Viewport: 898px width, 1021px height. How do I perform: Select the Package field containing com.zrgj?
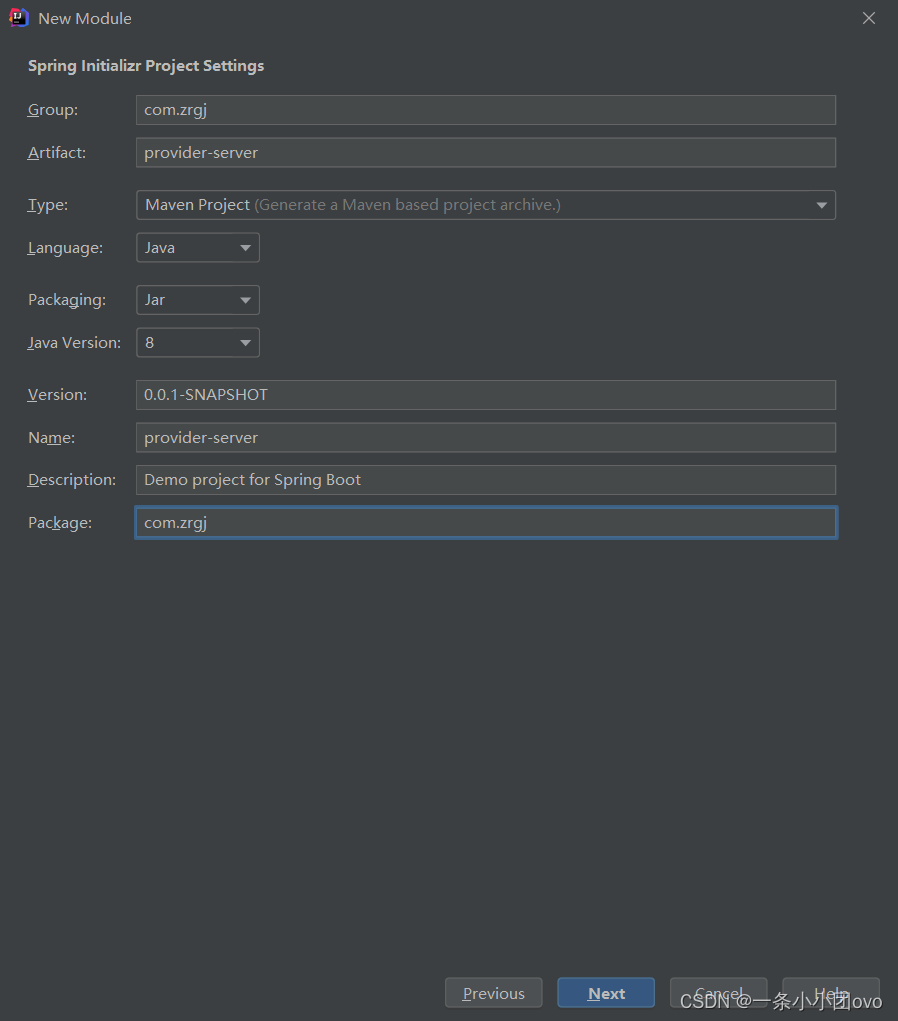pyautogui.click(x=485, y=522)
